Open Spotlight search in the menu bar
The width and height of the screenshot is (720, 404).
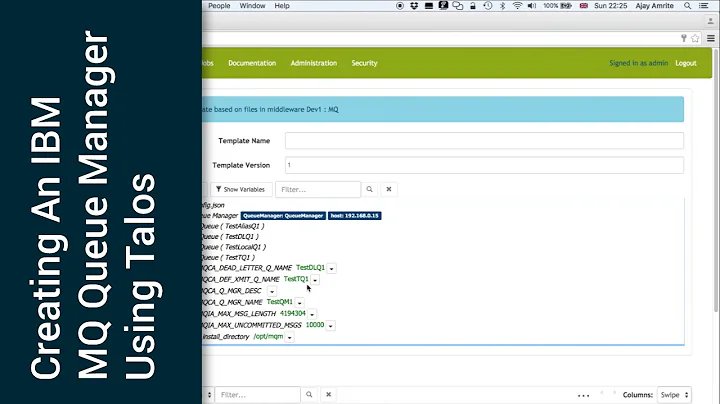pos(687,6)
